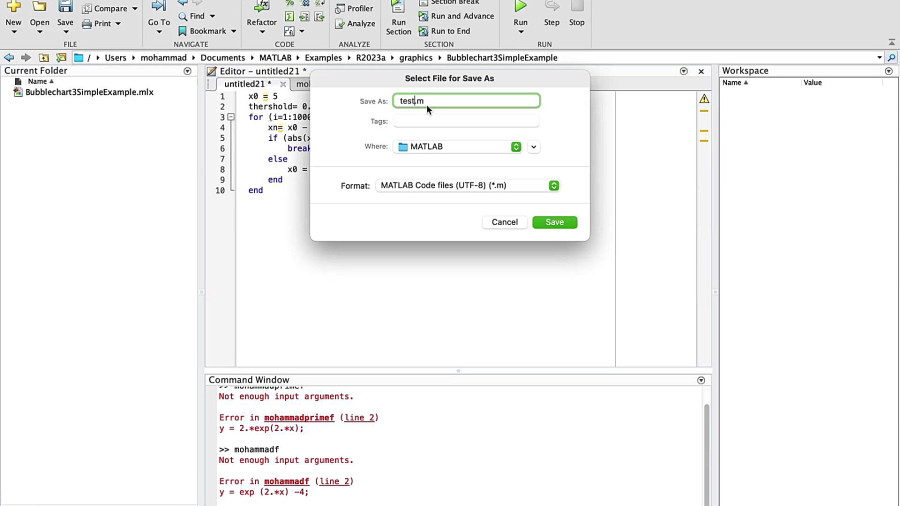
Task: Open mohammadf error link
Action: [286, 481]
